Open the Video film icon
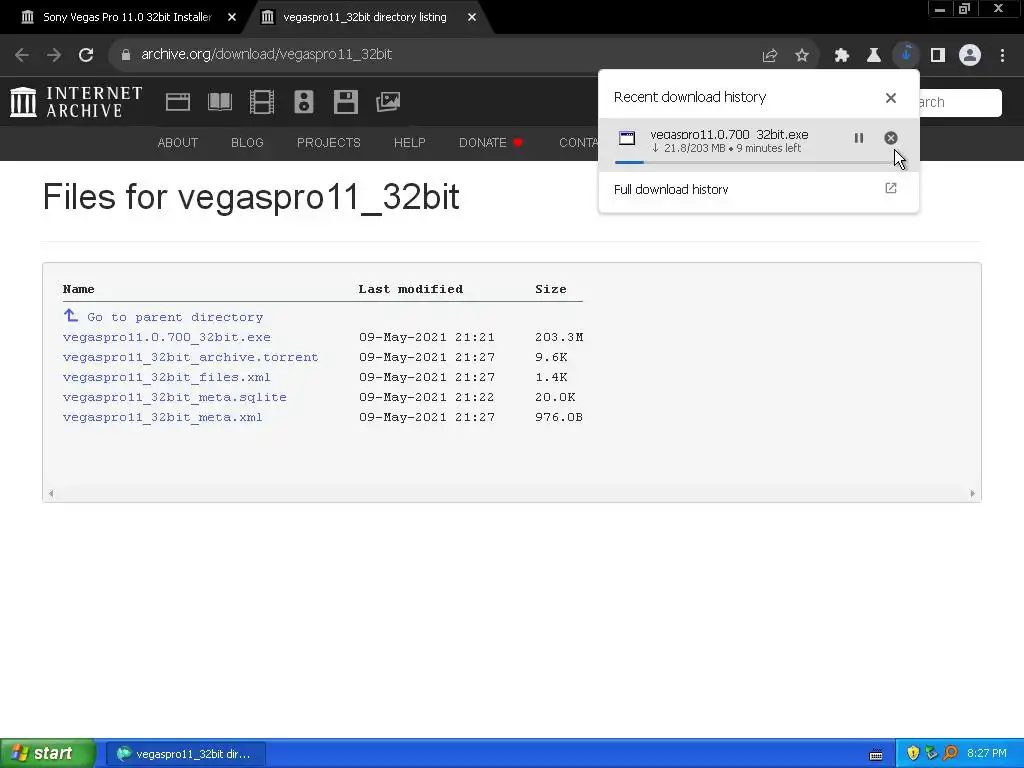This screenshot has height=768, width=1024. pos(262,102)
